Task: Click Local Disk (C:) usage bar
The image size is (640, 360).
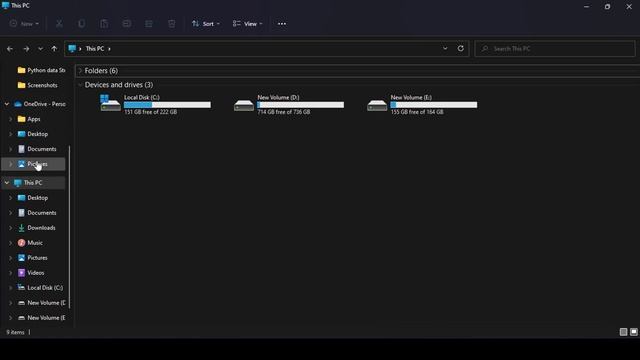Action: coord(167,105)
